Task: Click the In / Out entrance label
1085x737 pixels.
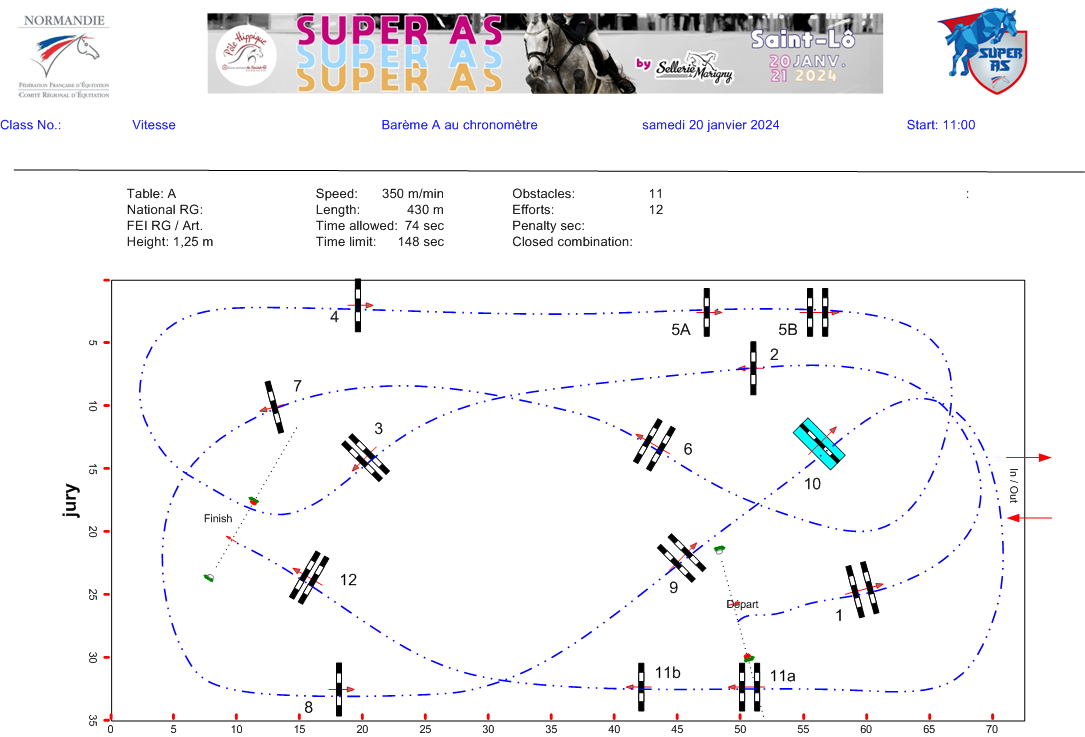Action: [x=1012, y=485]
